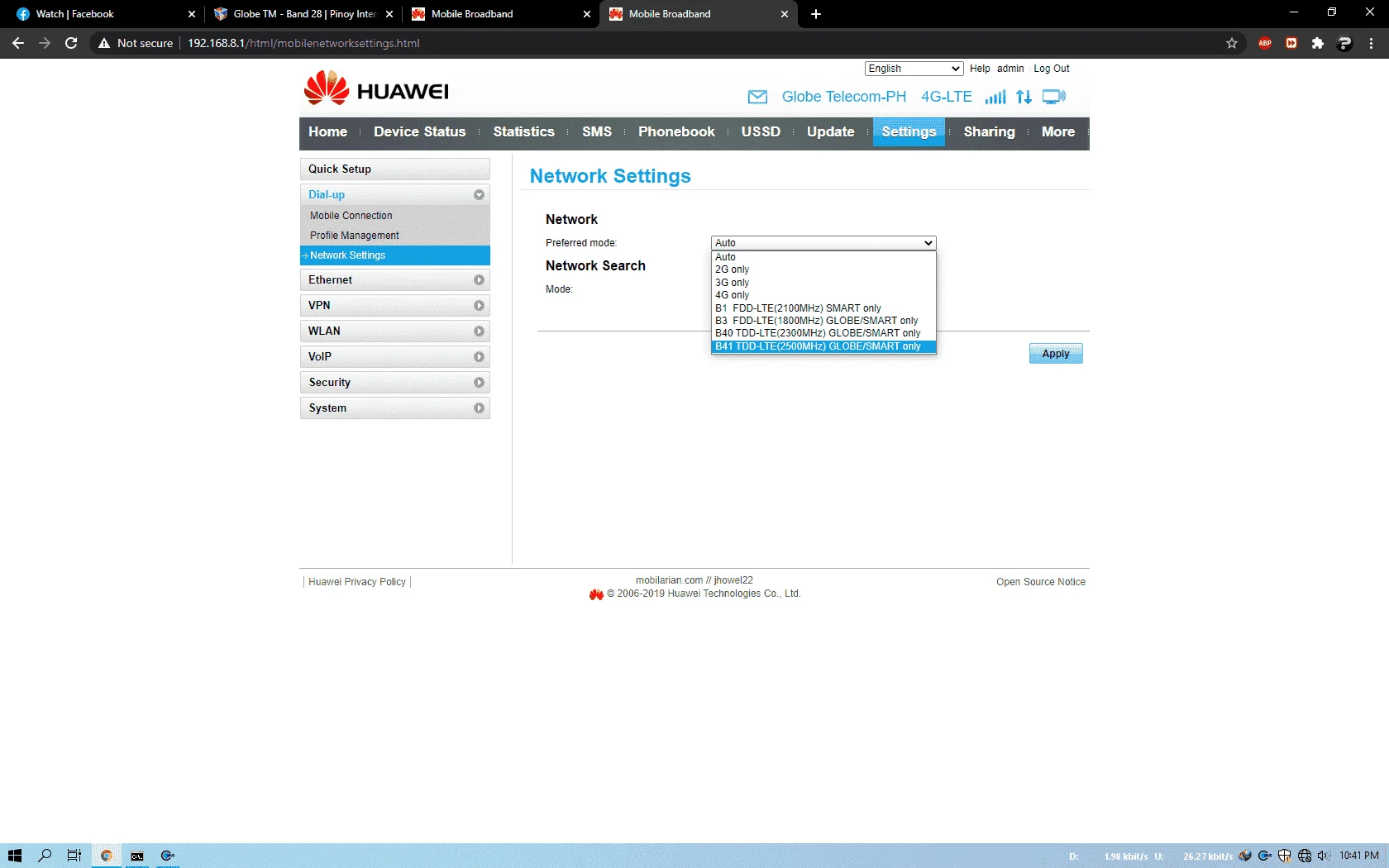Open the Device Status tab

(x=420, y=132)
